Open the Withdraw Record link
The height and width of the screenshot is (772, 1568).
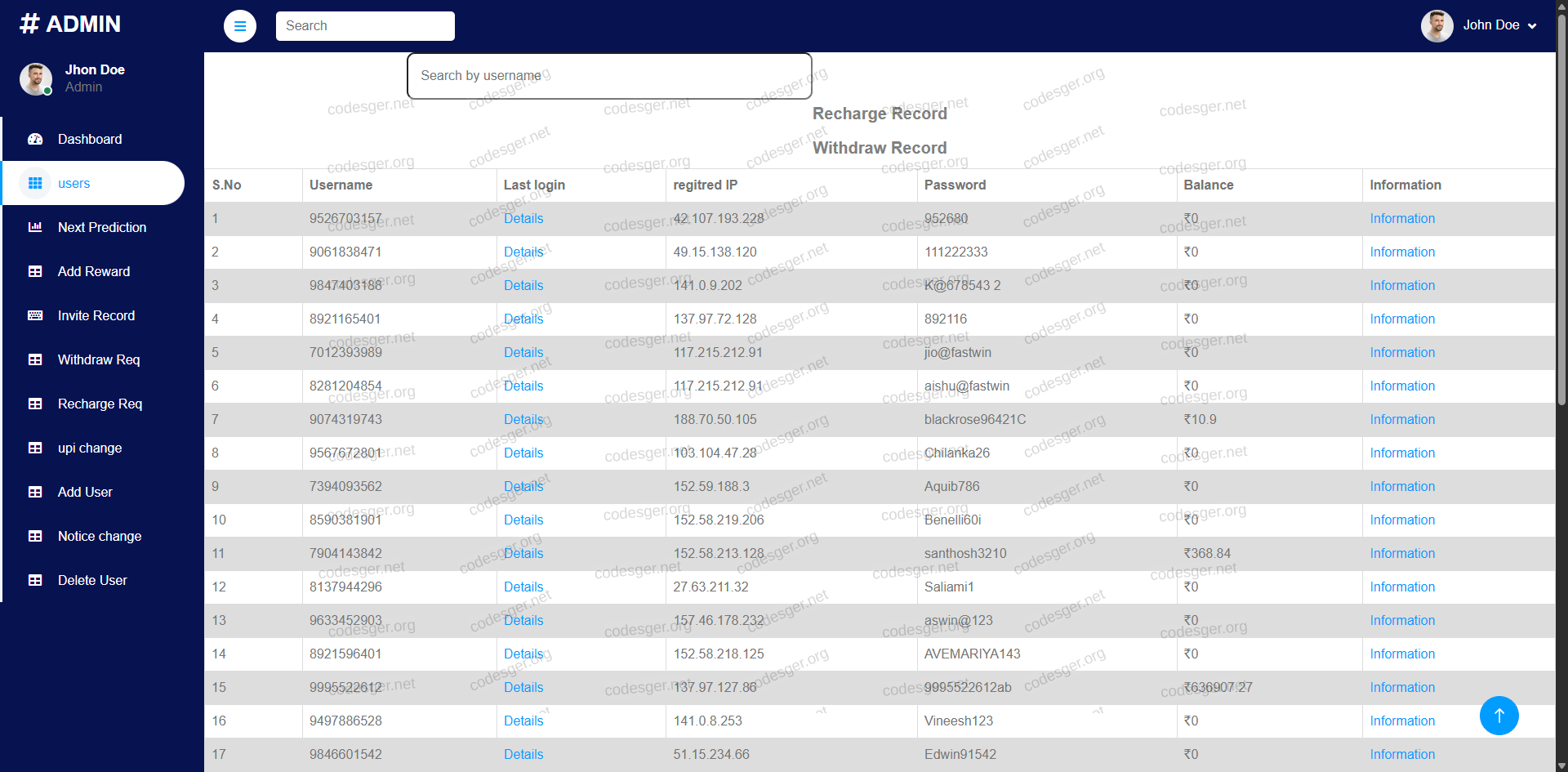coord(880,148)
